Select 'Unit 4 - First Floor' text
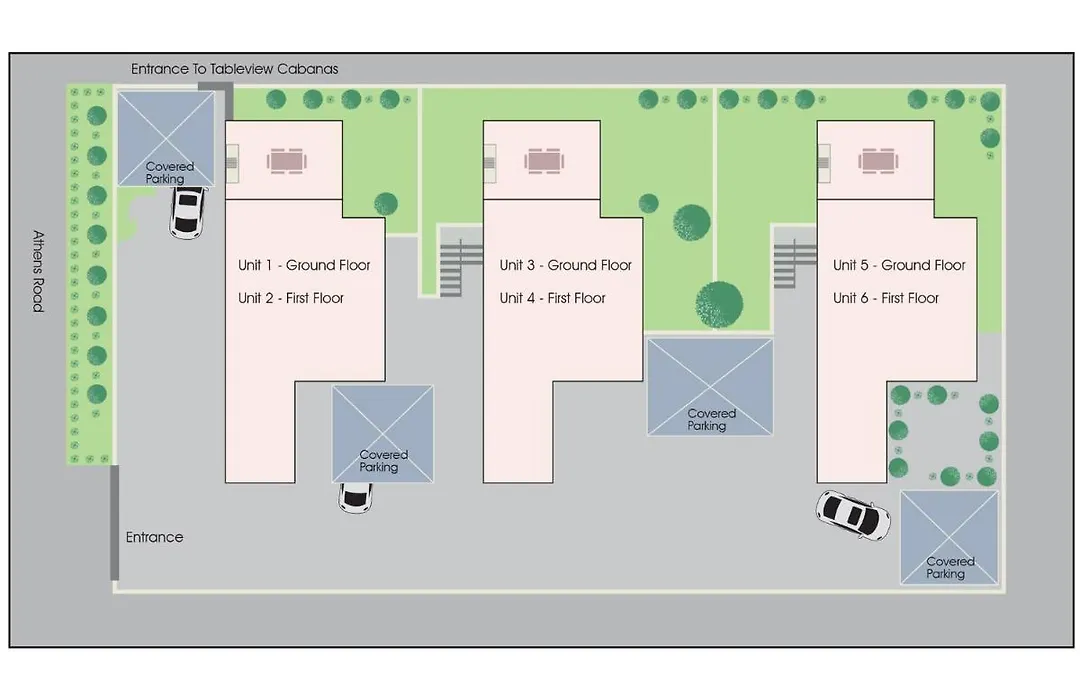1080x700 pixels. point(552,298)
